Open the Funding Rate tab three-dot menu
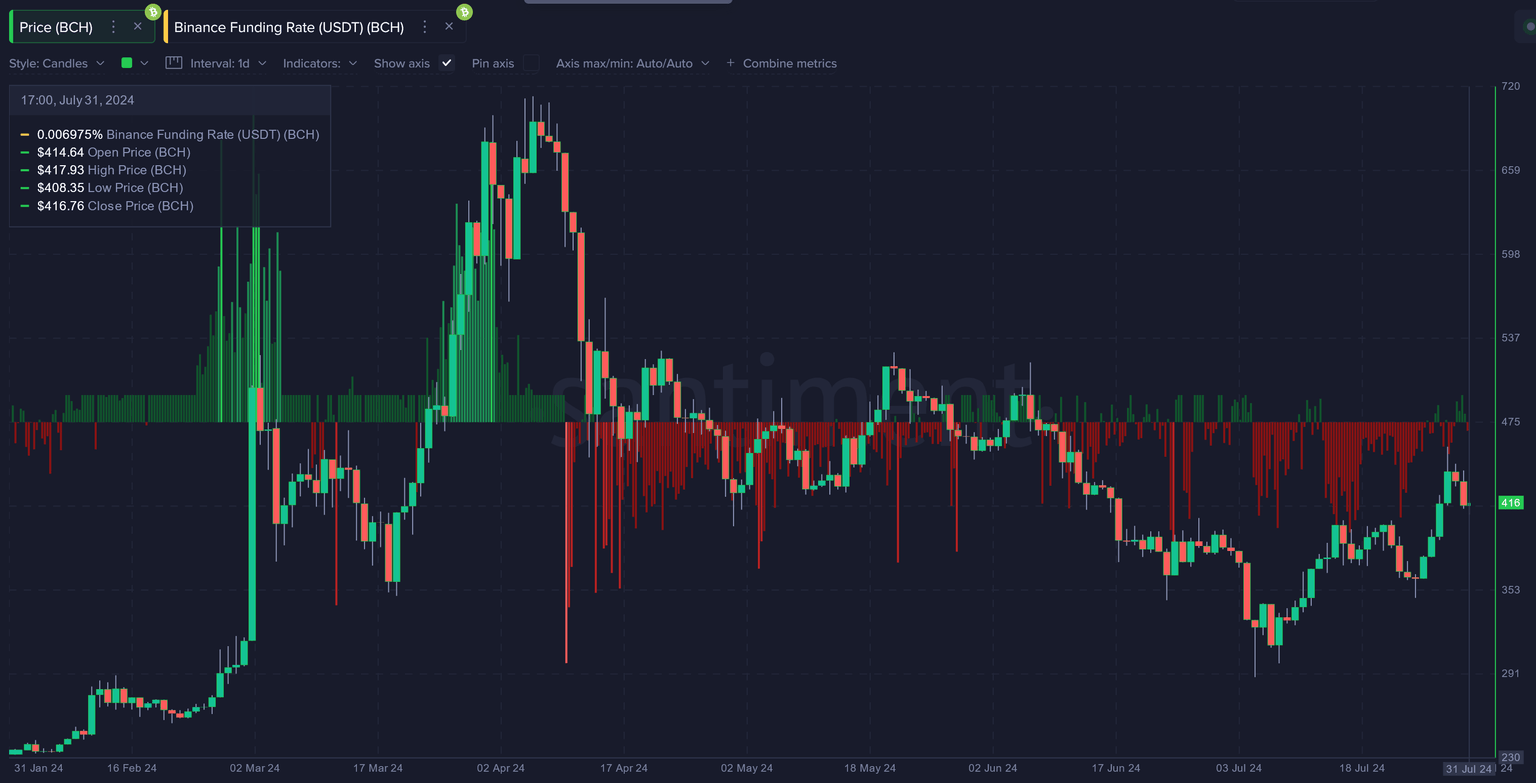Screen dimensions: 1536x783 point(425,27)
